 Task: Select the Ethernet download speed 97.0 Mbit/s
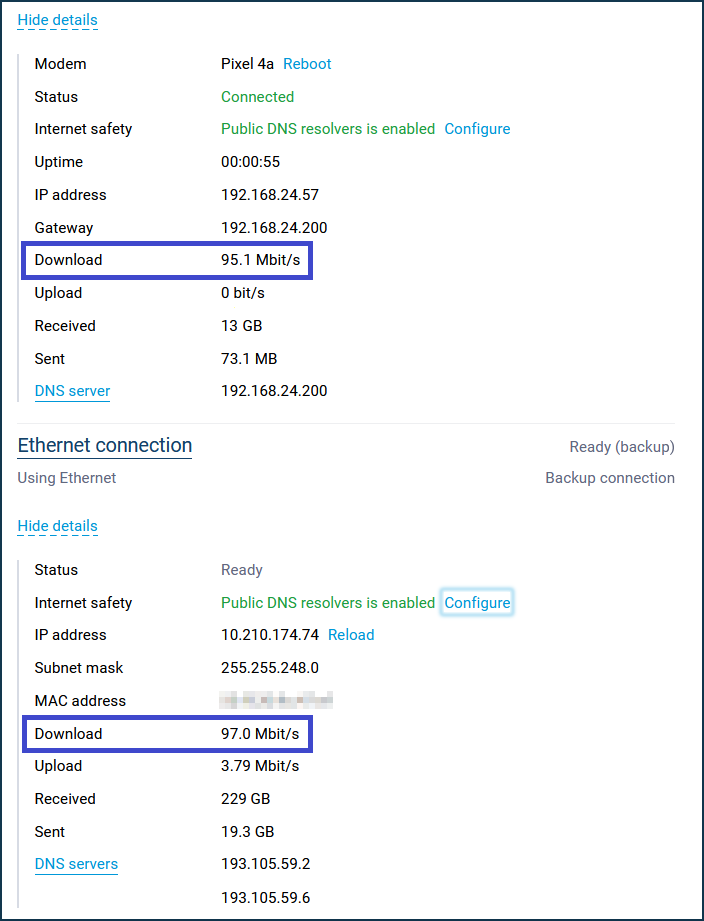click(260, 734)
